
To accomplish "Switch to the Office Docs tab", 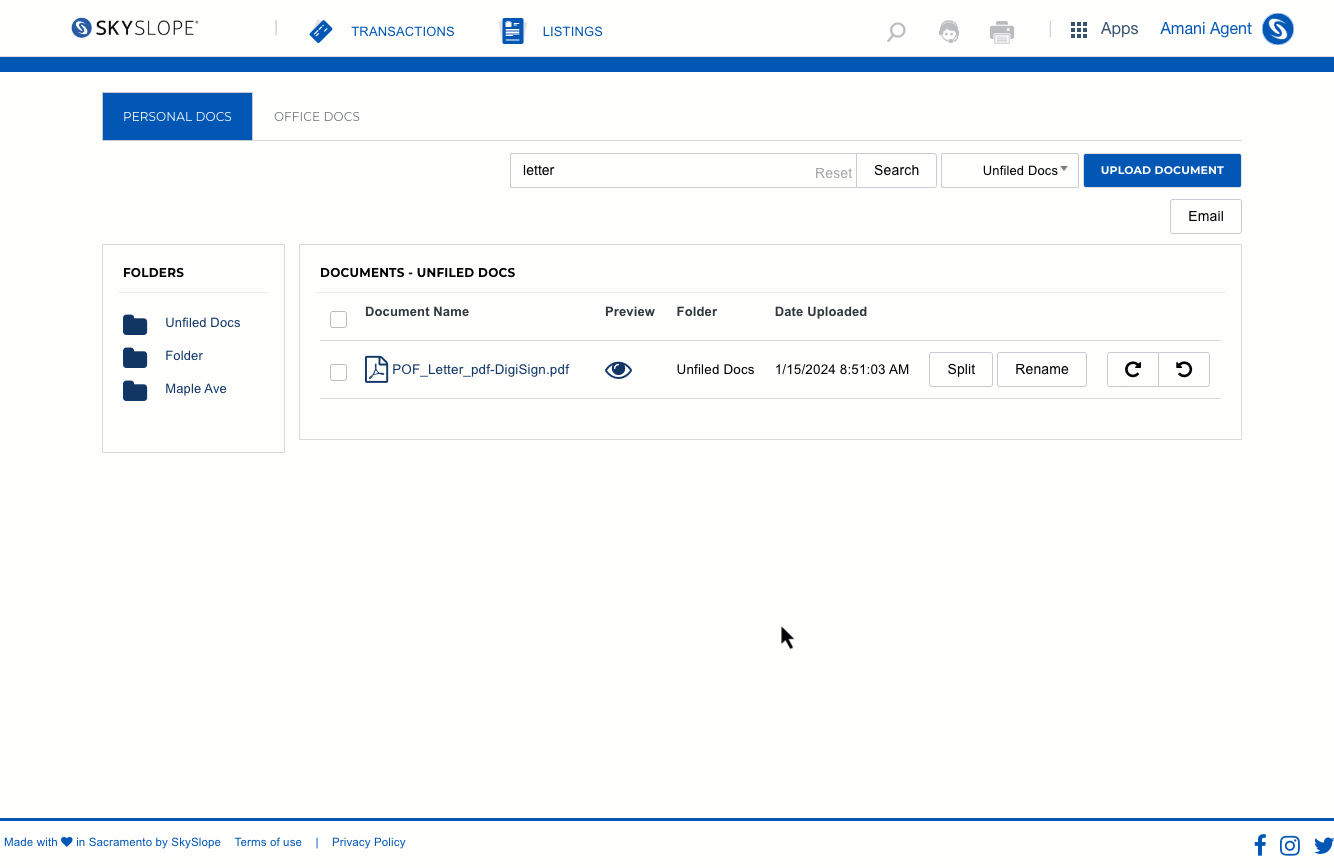I will pos(317,116).
